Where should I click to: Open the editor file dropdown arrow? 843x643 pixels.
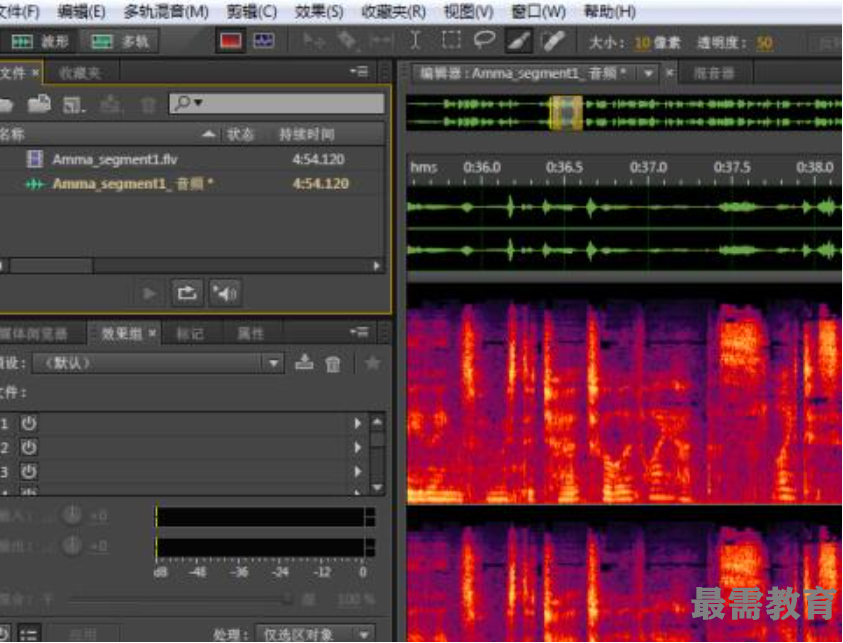(648, 72)
